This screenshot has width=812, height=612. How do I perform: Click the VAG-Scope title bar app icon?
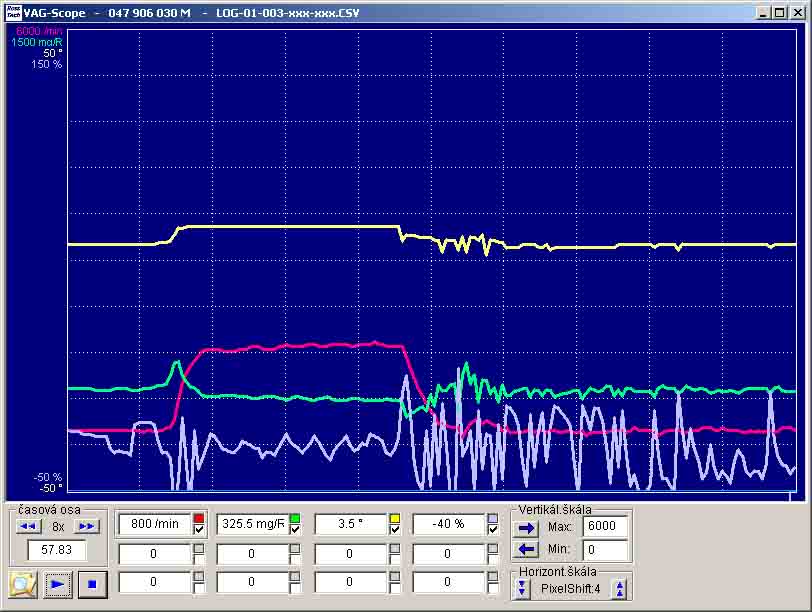coord(13,12)
